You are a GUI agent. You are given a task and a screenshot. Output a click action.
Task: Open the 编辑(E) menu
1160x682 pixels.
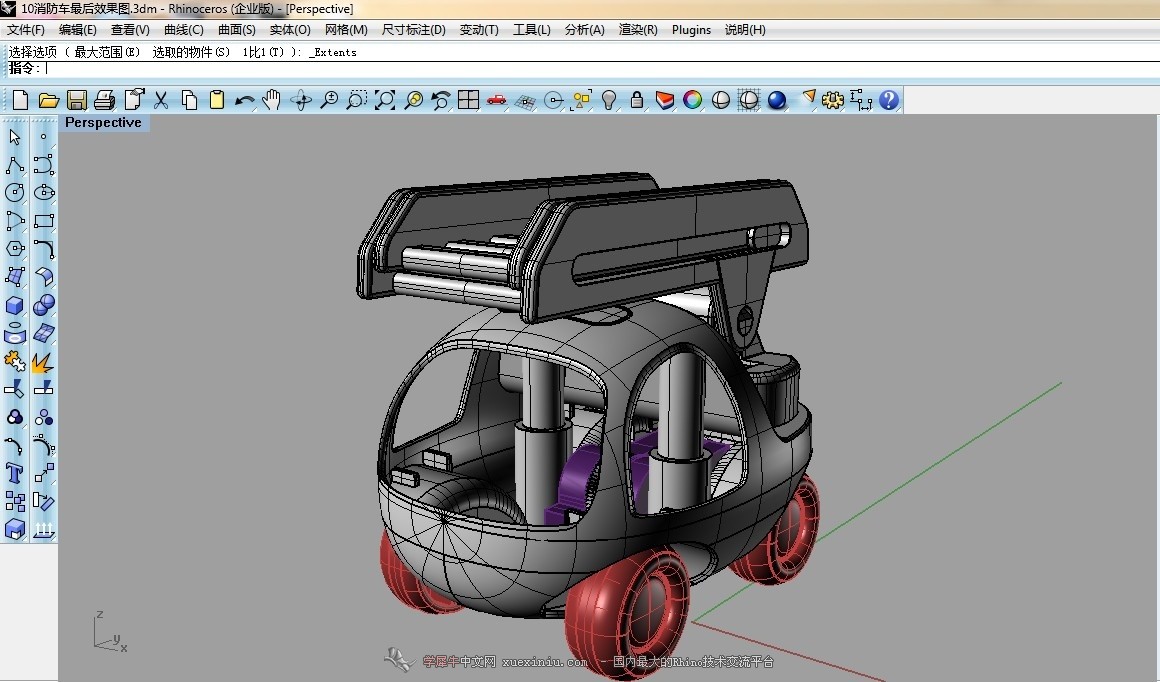click(x=78, y=30)
